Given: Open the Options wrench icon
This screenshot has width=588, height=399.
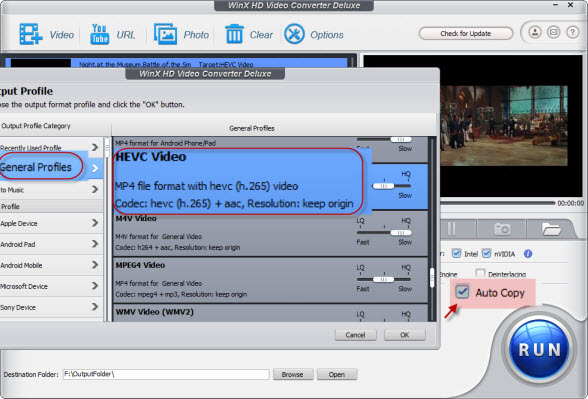Looking at the screenshot, I should [x=294, y=34].
